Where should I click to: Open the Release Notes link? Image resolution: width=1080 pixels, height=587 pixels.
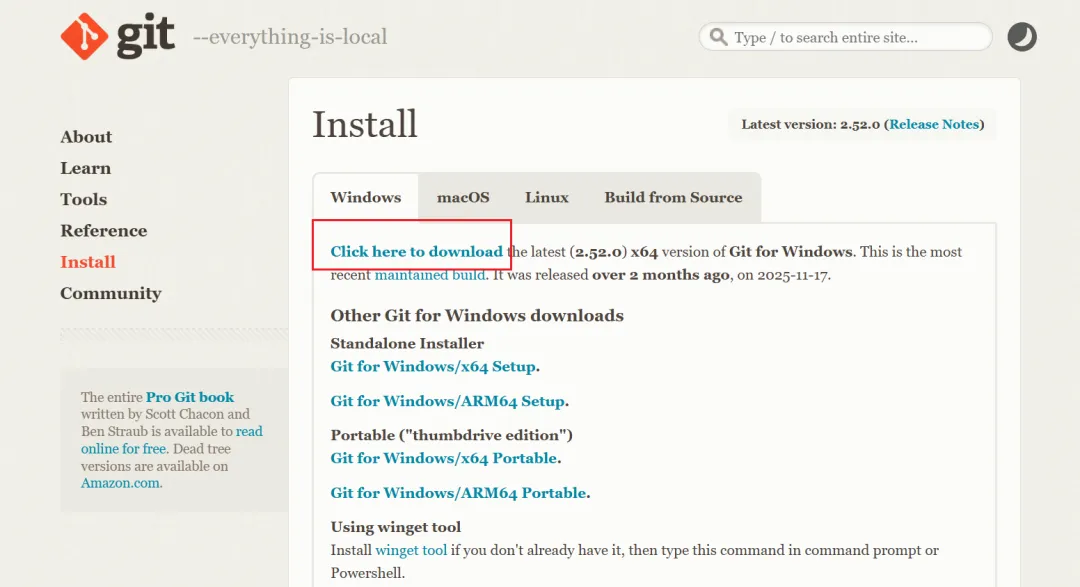(934, 125)
